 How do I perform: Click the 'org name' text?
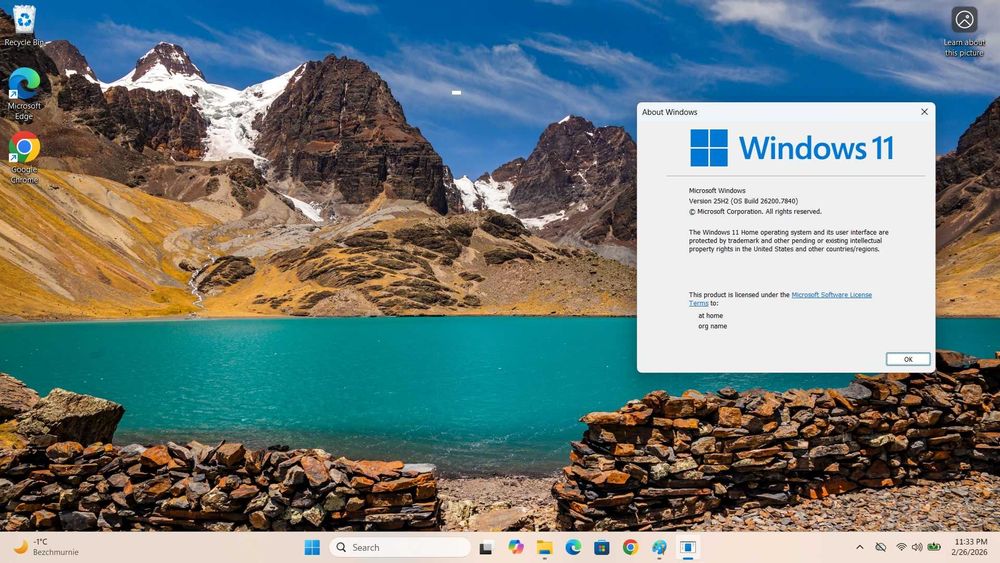pos(712,326)
